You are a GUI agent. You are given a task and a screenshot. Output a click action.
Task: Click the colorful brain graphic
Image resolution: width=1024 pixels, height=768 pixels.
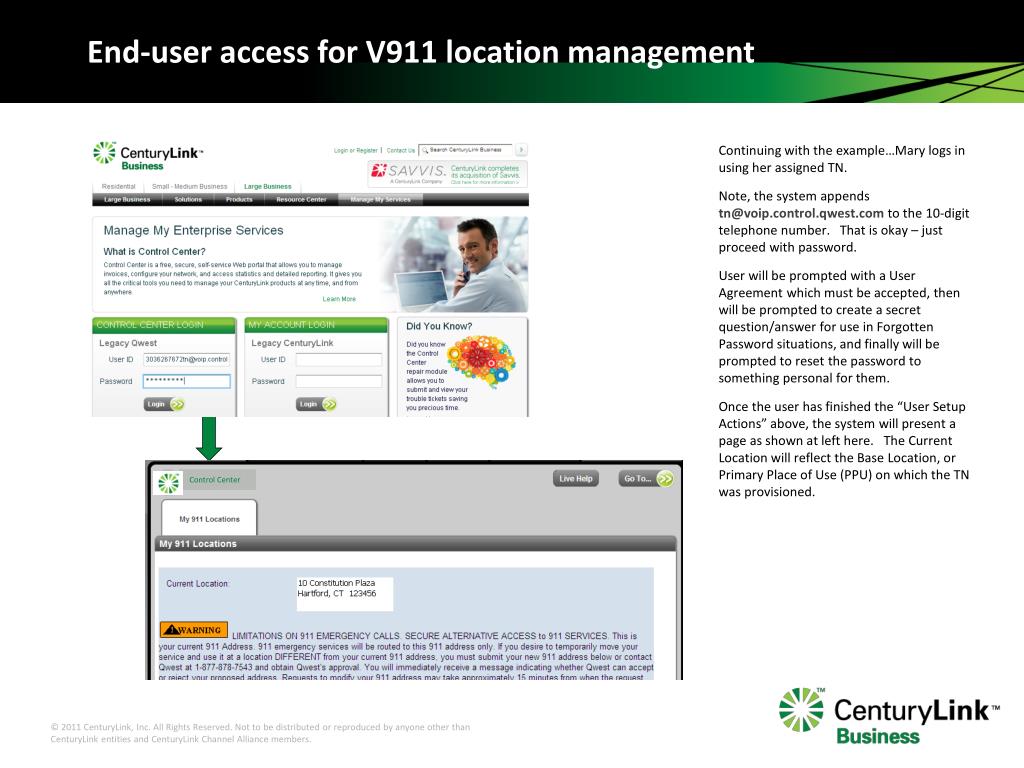(x=481, y=360)
